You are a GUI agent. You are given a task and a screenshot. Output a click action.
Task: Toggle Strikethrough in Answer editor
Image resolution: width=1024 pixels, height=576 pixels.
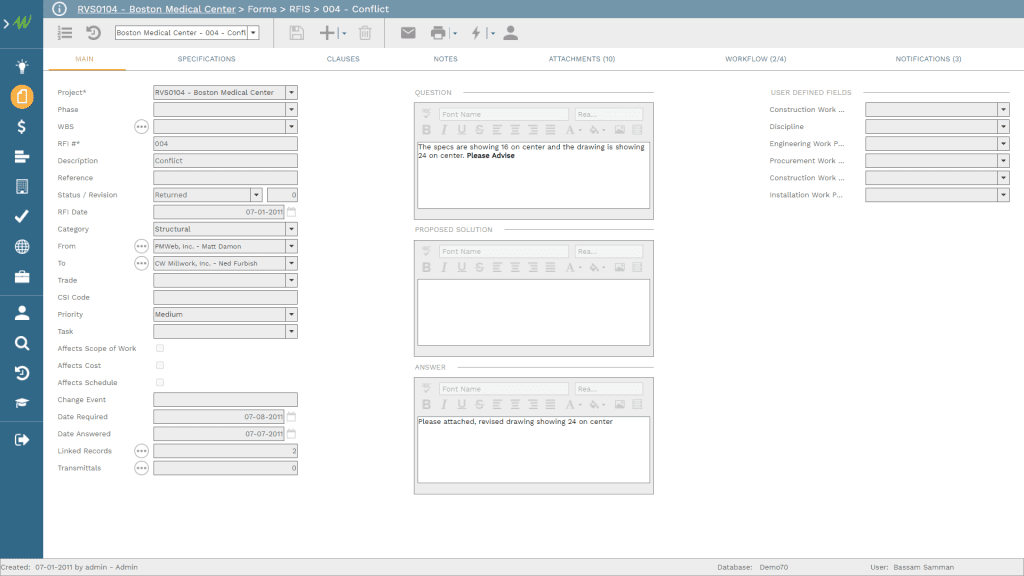(x=479, y=404)
